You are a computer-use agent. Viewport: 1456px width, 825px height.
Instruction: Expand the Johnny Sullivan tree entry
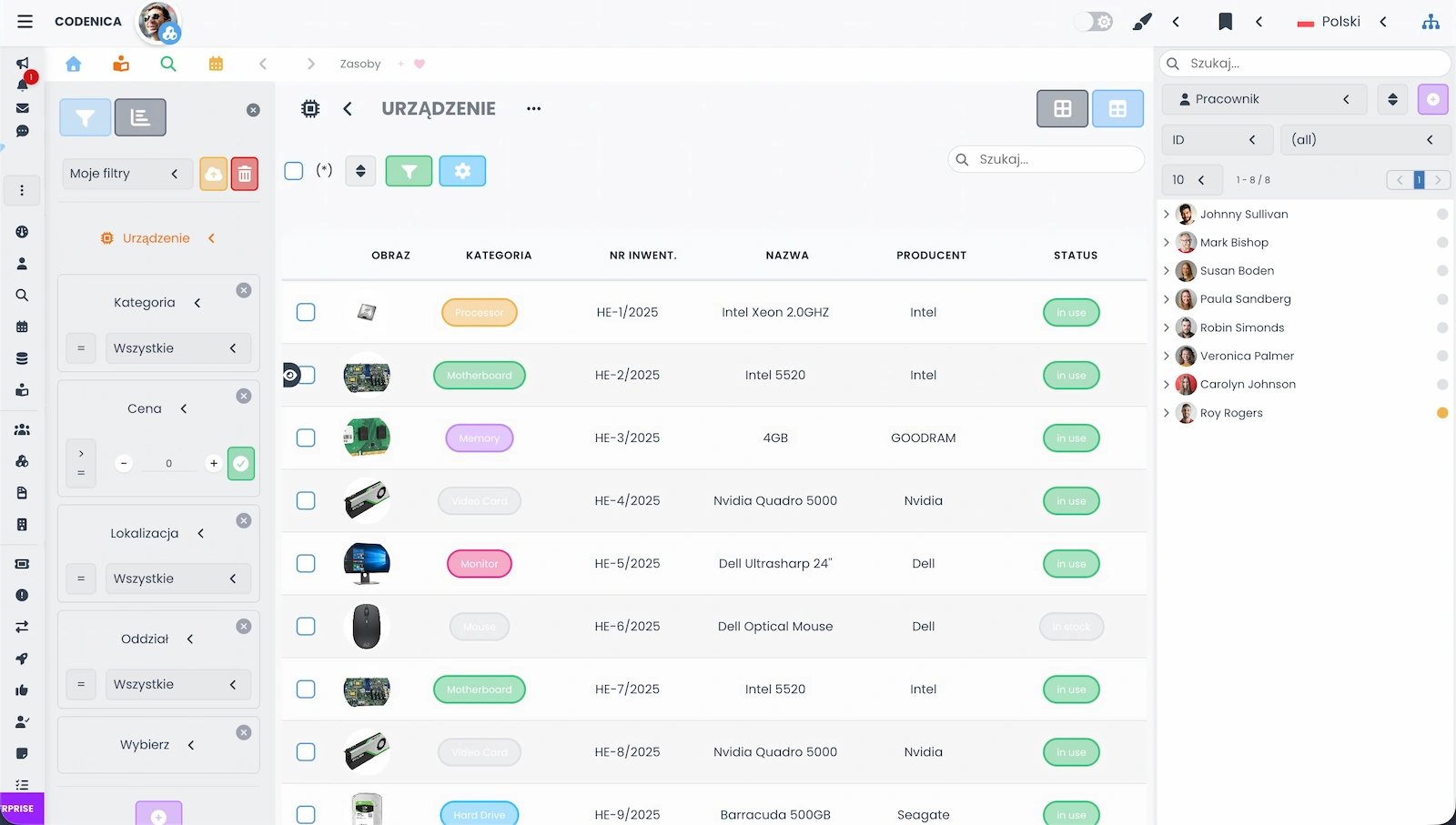tap(1167, 215)
